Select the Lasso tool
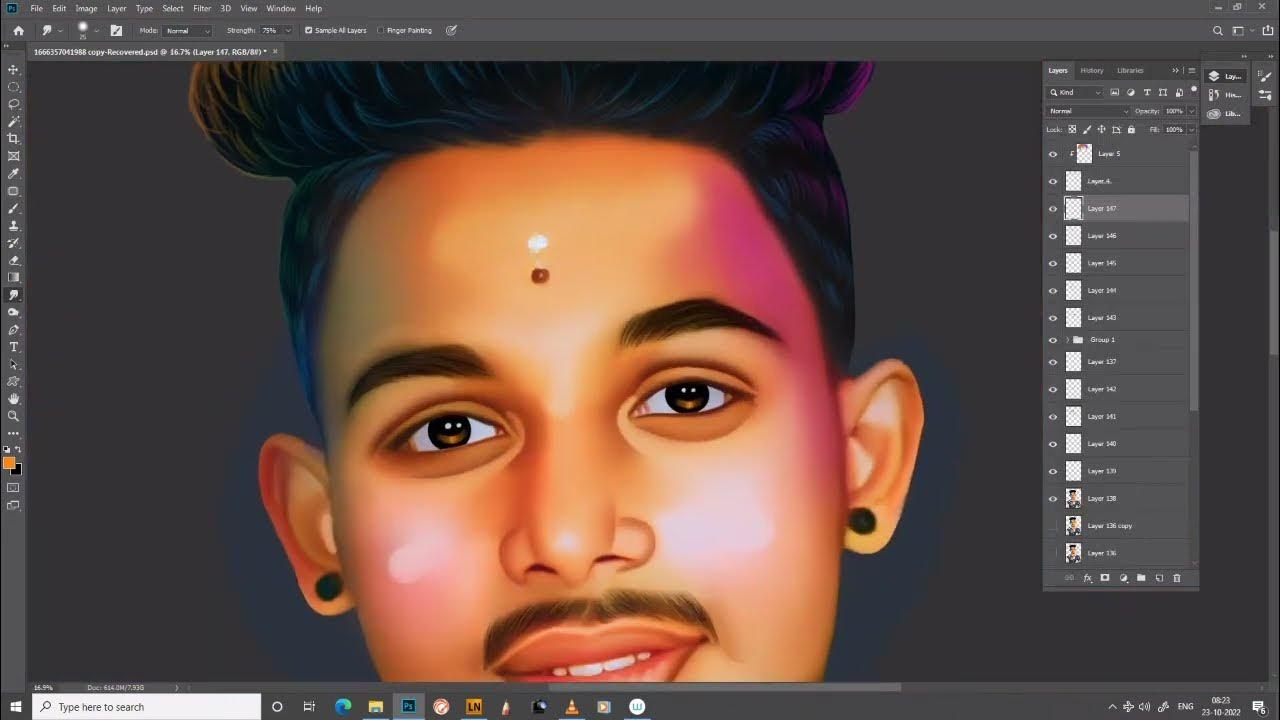 point(14,104)
